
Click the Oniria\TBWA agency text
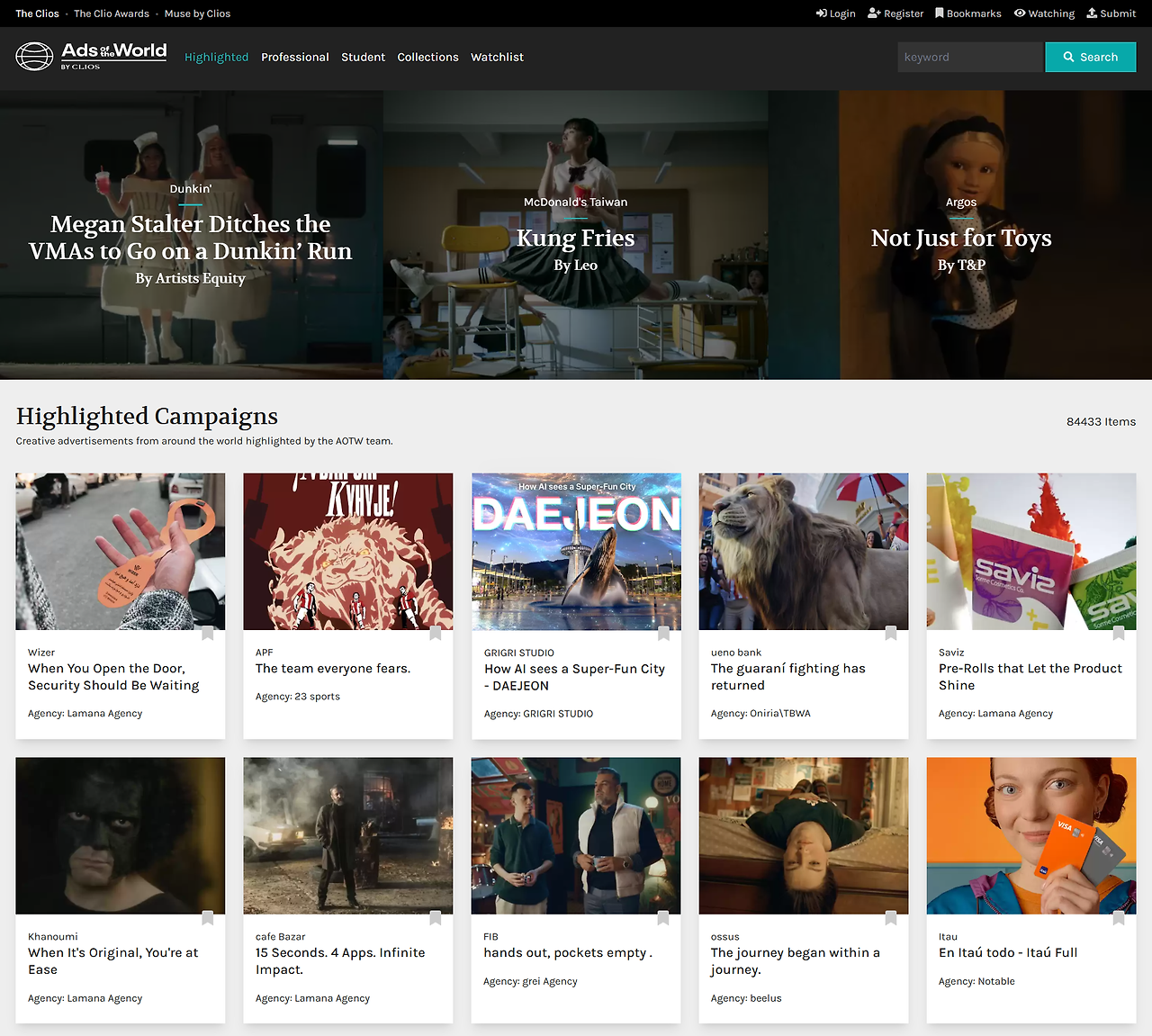(780, 714)
